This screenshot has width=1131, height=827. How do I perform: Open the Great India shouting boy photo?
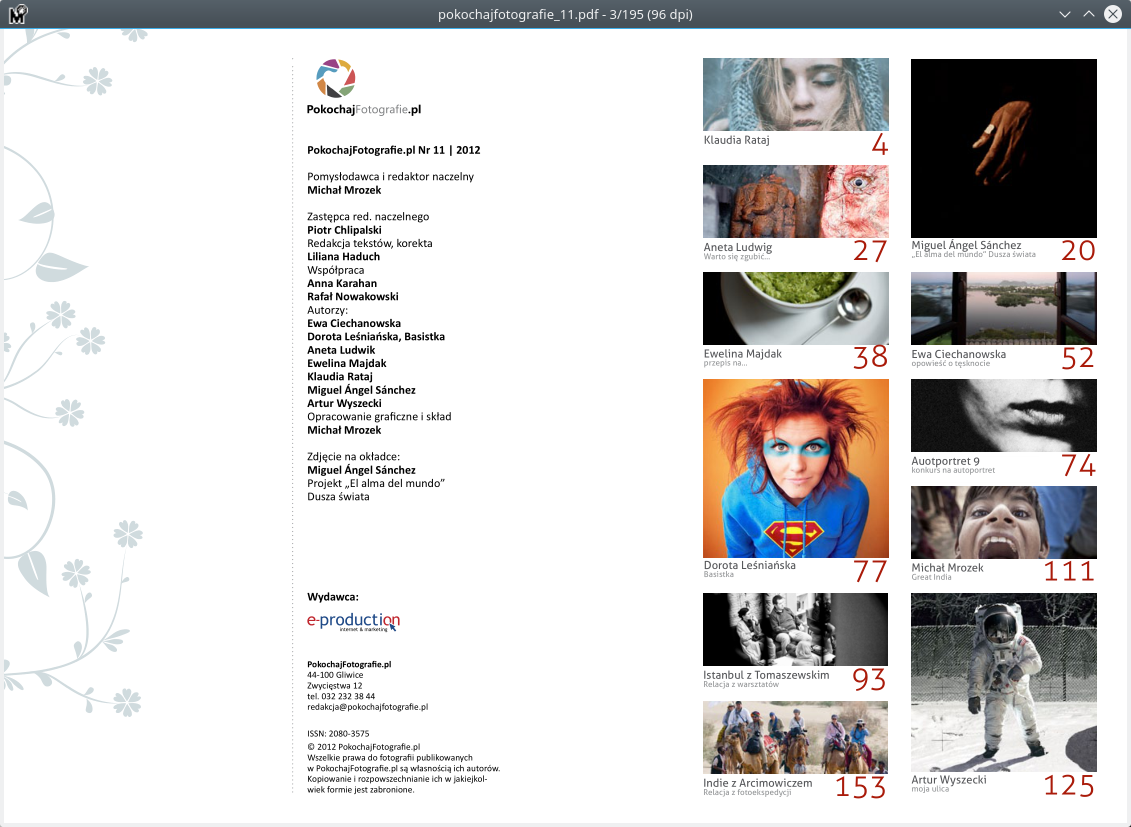point(1003,522)
